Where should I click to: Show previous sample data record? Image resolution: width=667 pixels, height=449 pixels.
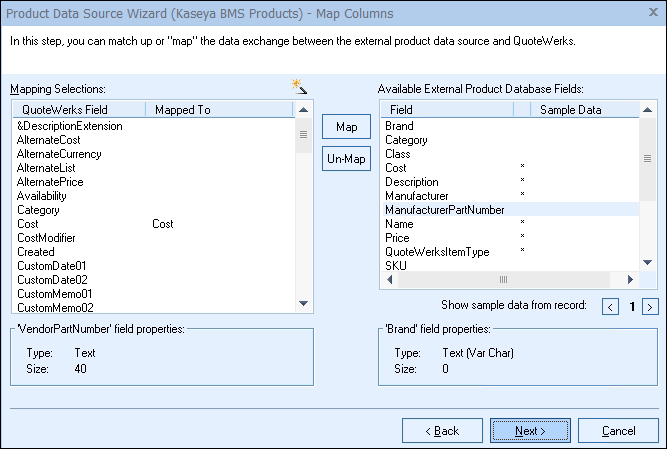610,306
